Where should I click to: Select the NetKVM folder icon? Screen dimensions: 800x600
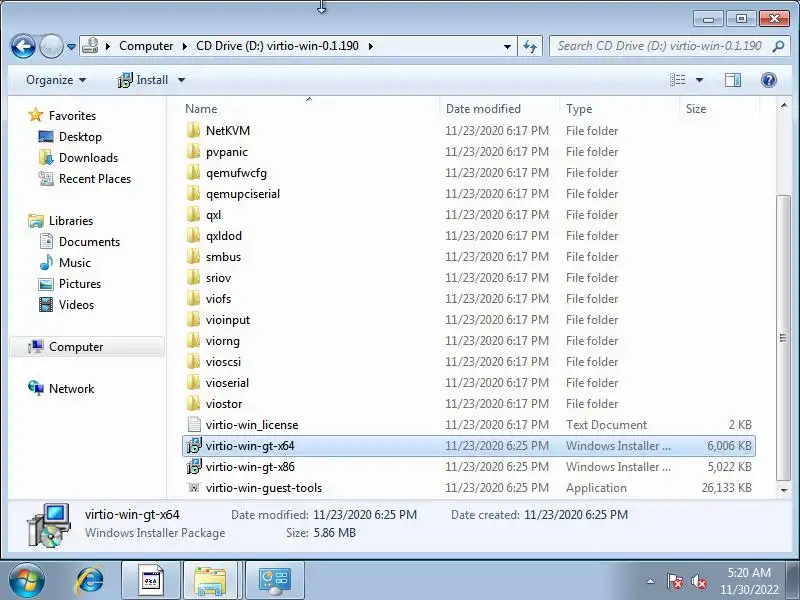tap(193, 131)
